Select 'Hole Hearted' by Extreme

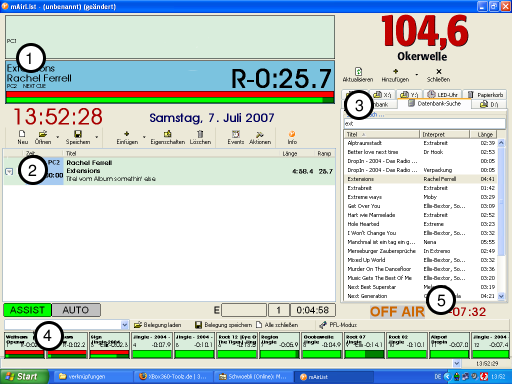click(421, 224)
